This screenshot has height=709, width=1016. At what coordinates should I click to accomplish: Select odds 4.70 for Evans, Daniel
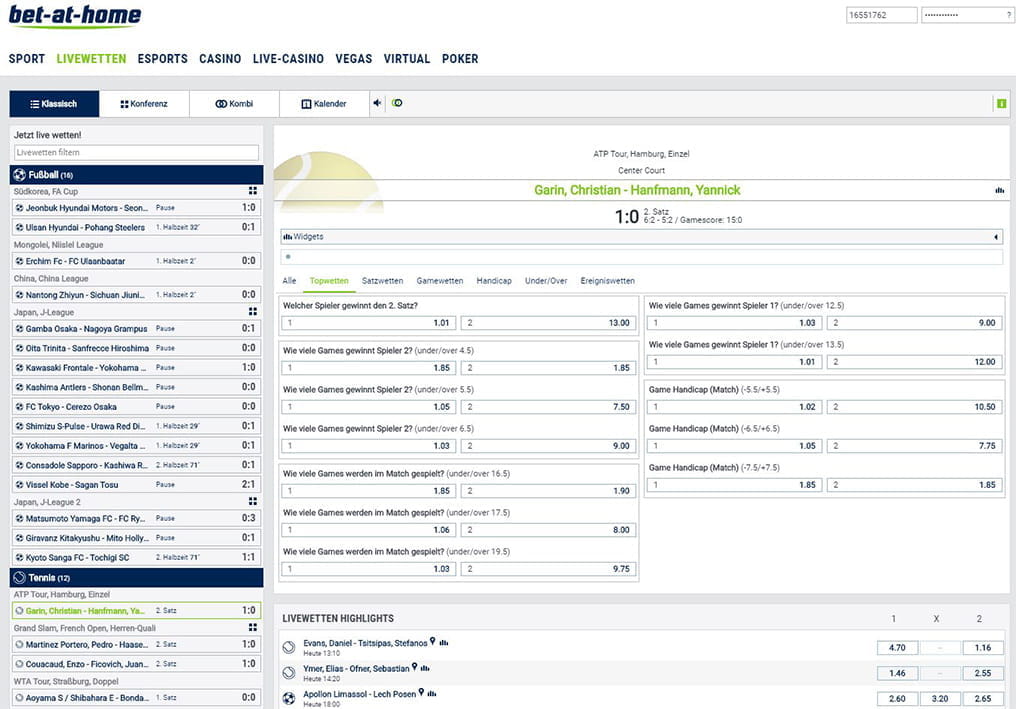897,648
